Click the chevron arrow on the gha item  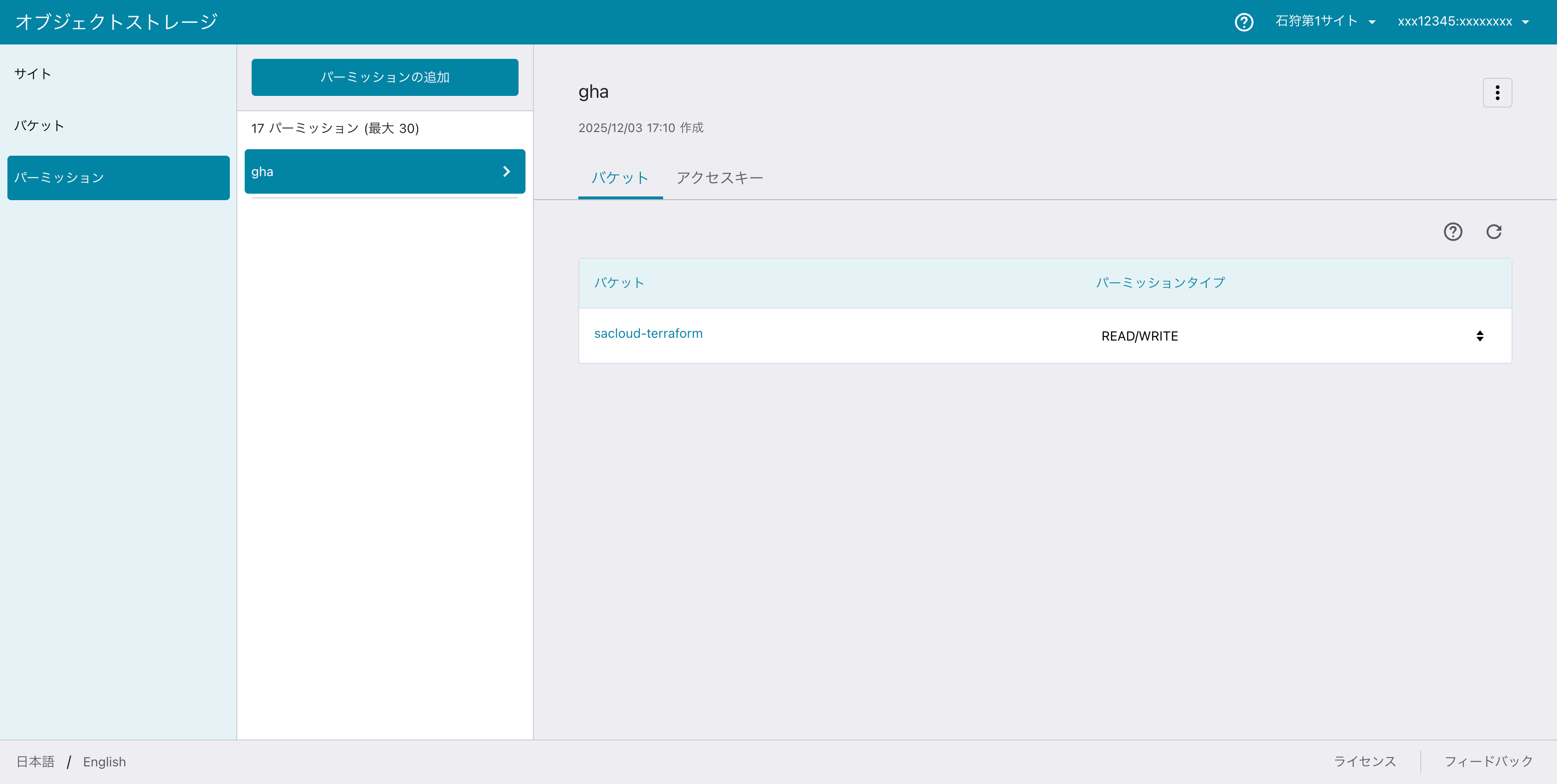click(506, 171)
